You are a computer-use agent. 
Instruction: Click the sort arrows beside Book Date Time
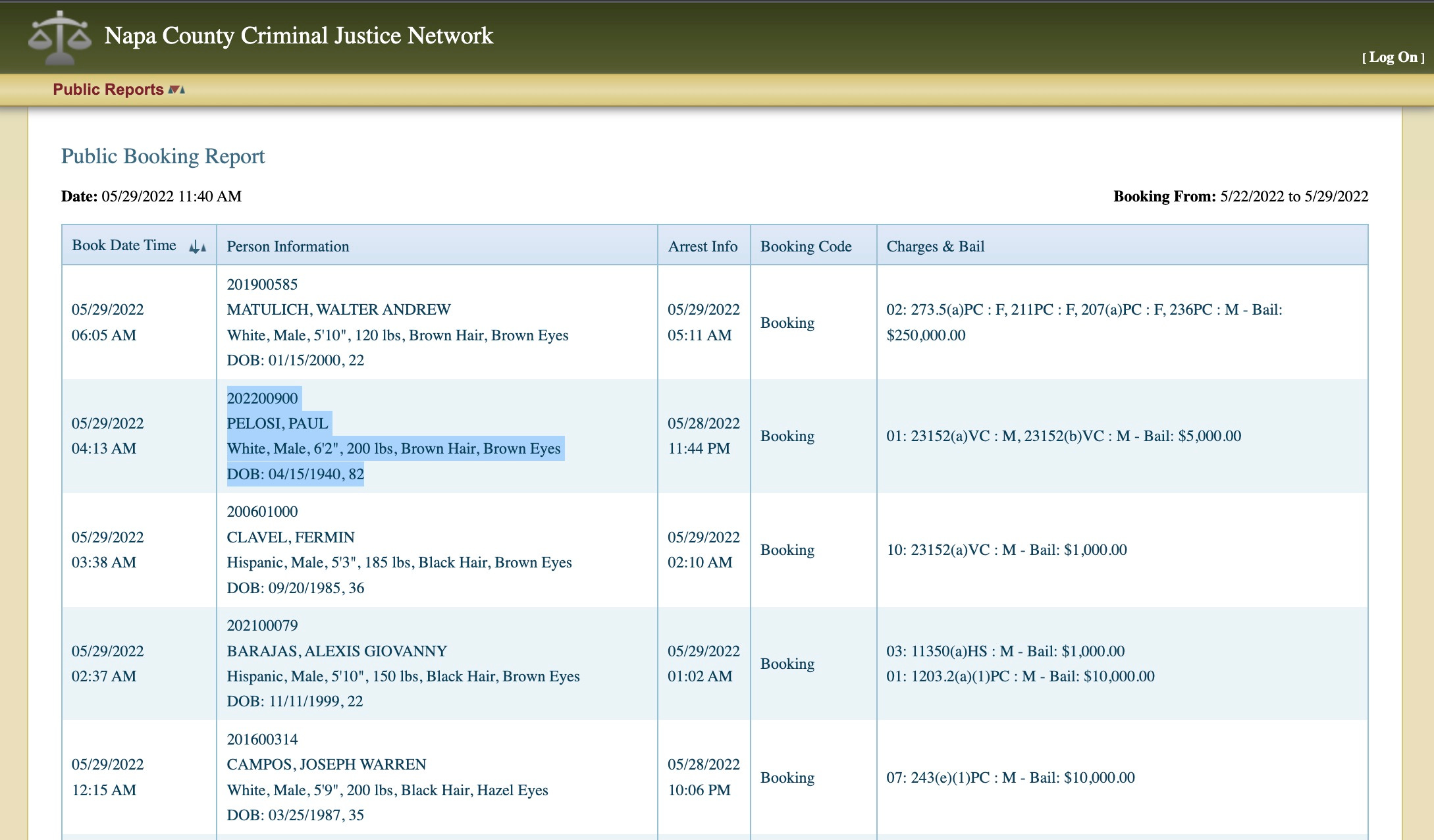(x=197, y=247)
